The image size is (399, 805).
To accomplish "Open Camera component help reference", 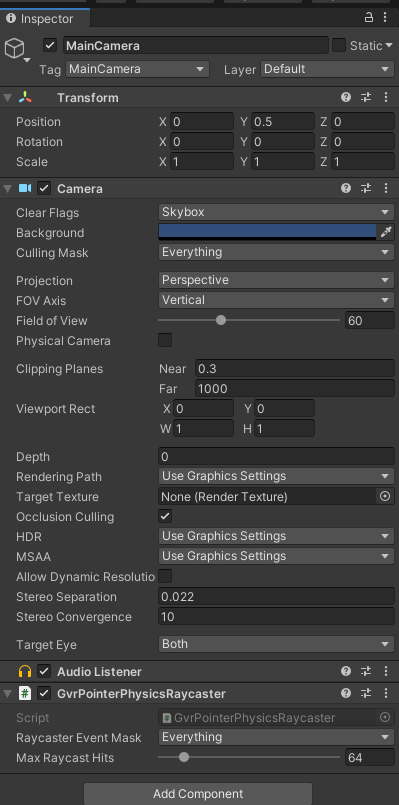I will click(x=346, y=188).
